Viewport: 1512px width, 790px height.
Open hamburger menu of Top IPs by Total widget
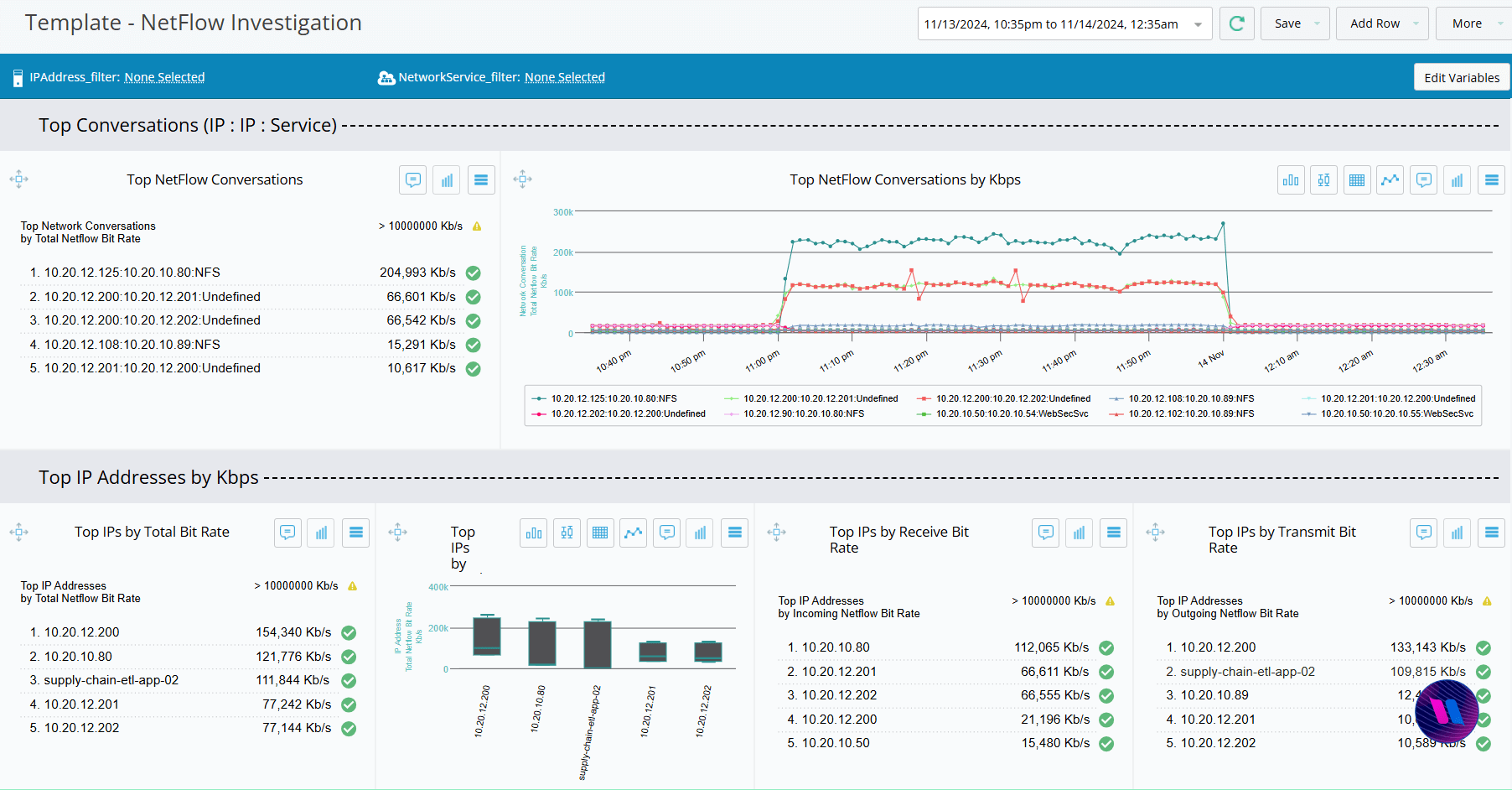point(355,533)
